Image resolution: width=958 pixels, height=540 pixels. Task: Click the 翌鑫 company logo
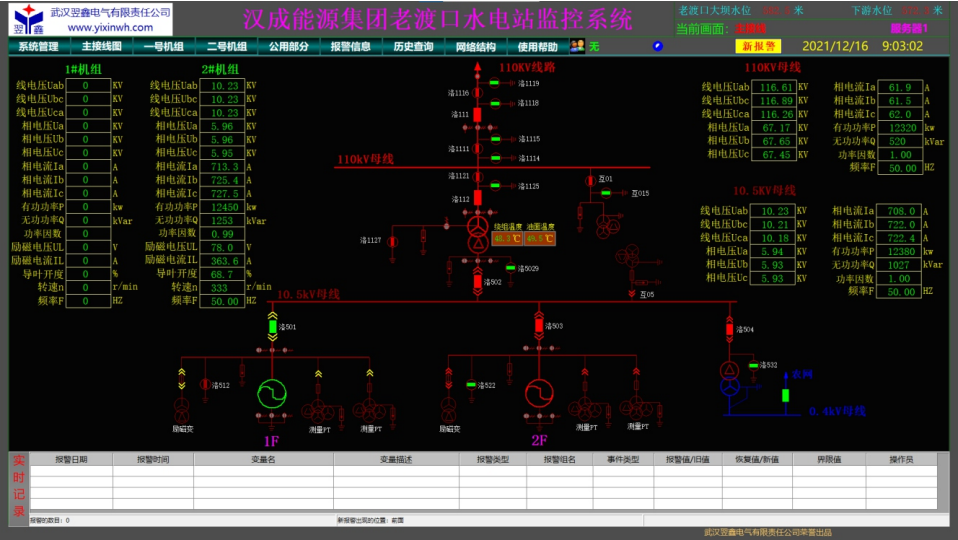pyautogui.click(x=28, y=19)
